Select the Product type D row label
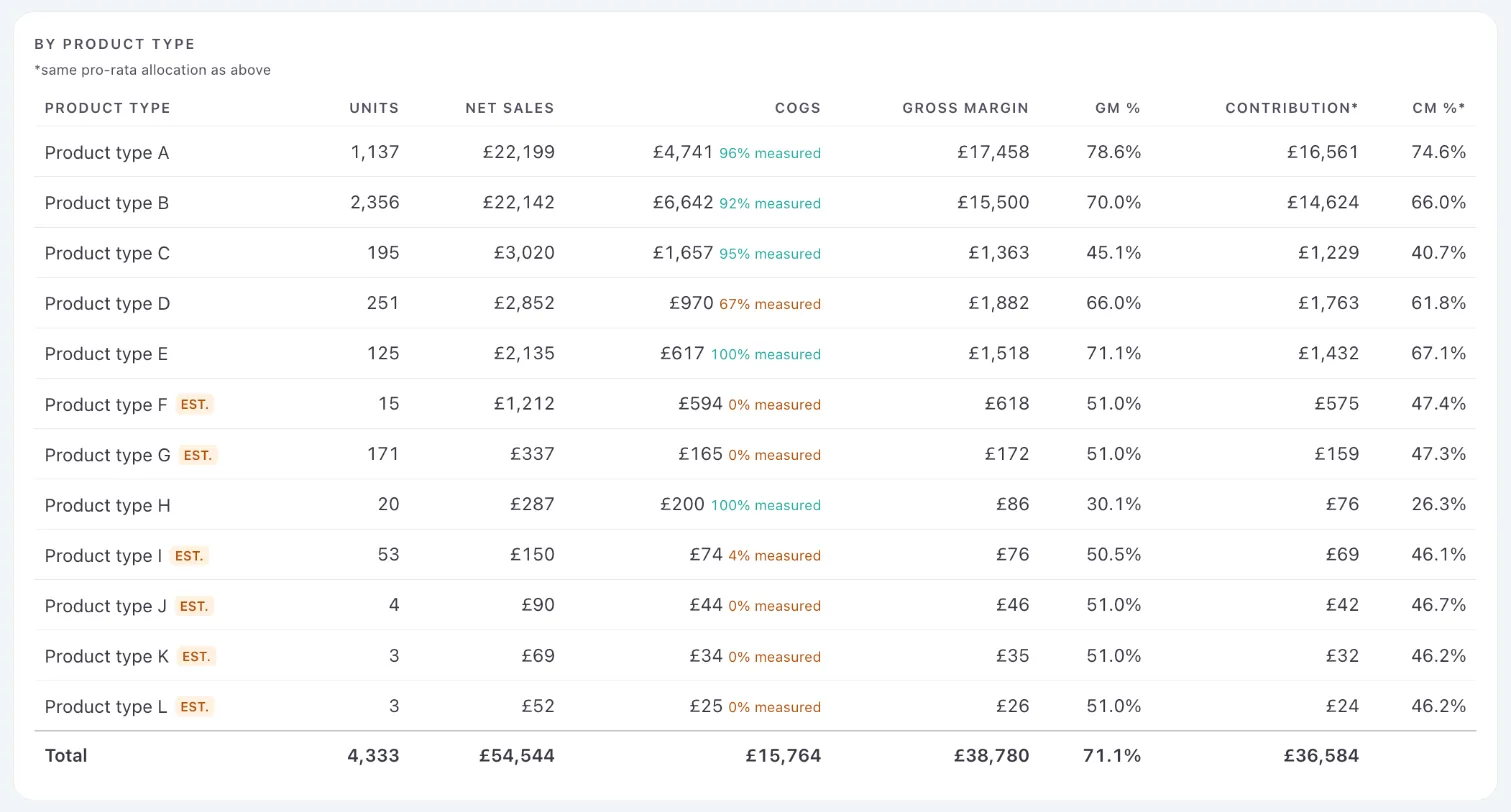Viewport: 1511px width, 812px height. 107,303
